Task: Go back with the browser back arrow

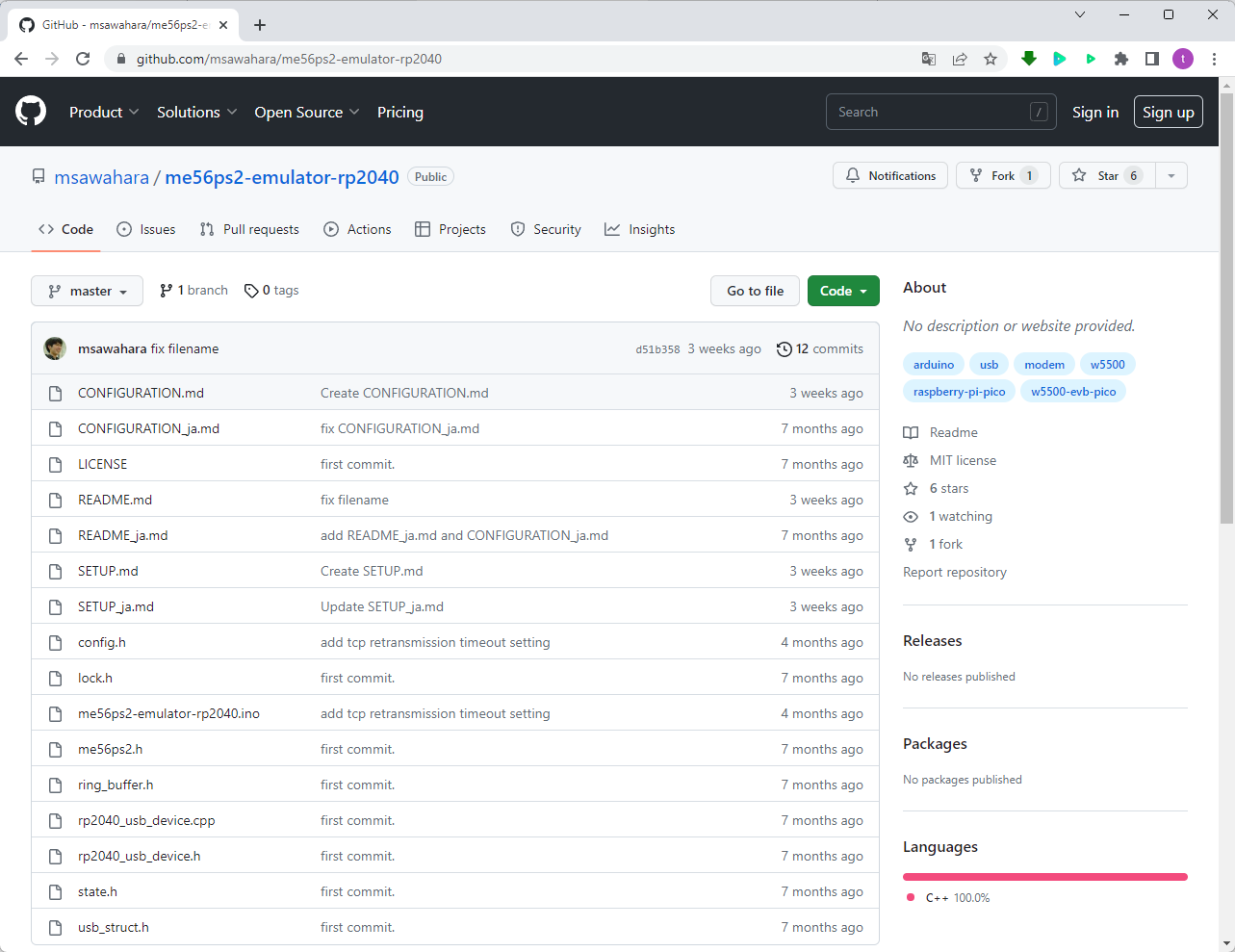Action: (x=21, y=59)
